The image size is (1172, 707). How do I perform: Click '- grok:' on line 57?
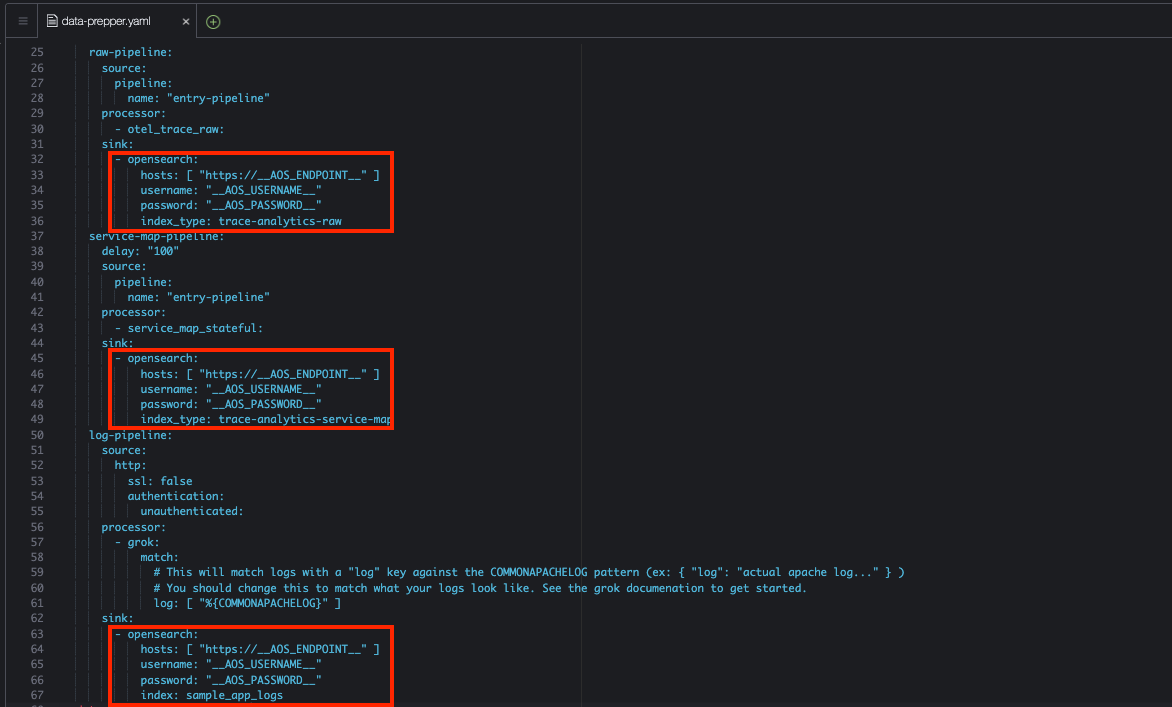pos(137,542)
